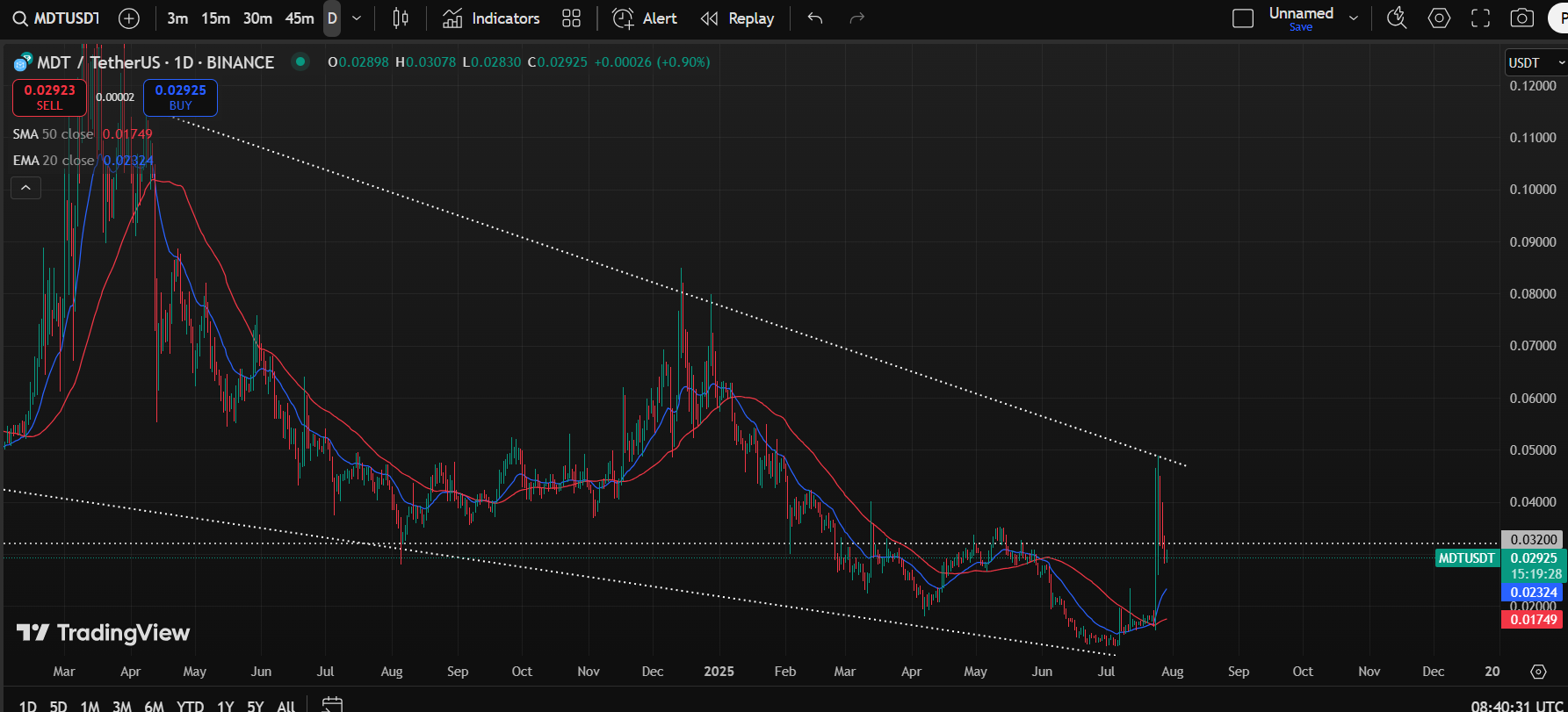This screenshot has height=712, width=1568.
Task: Select the 1M date range
Action: (x=90, y=706)
